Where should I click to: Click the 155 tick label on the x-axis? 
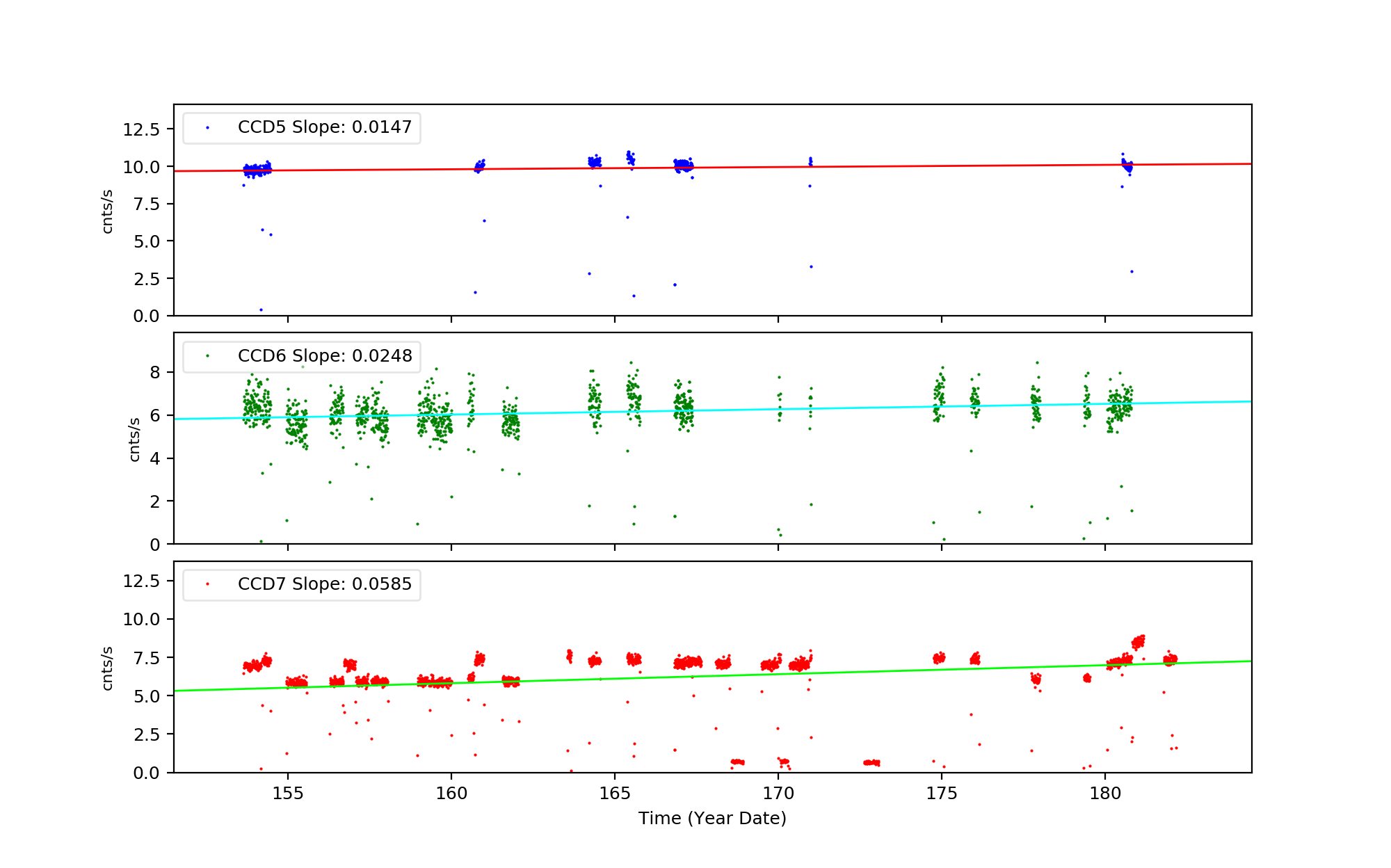coord(288,794)
